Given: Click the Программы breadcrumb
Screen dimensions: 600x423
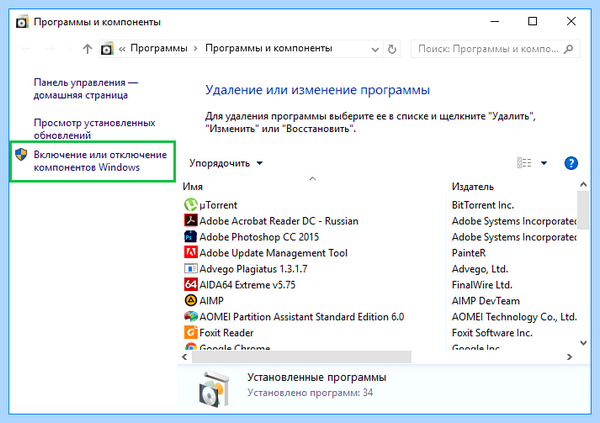Looking at the screenshot, I should click(159, 49).
